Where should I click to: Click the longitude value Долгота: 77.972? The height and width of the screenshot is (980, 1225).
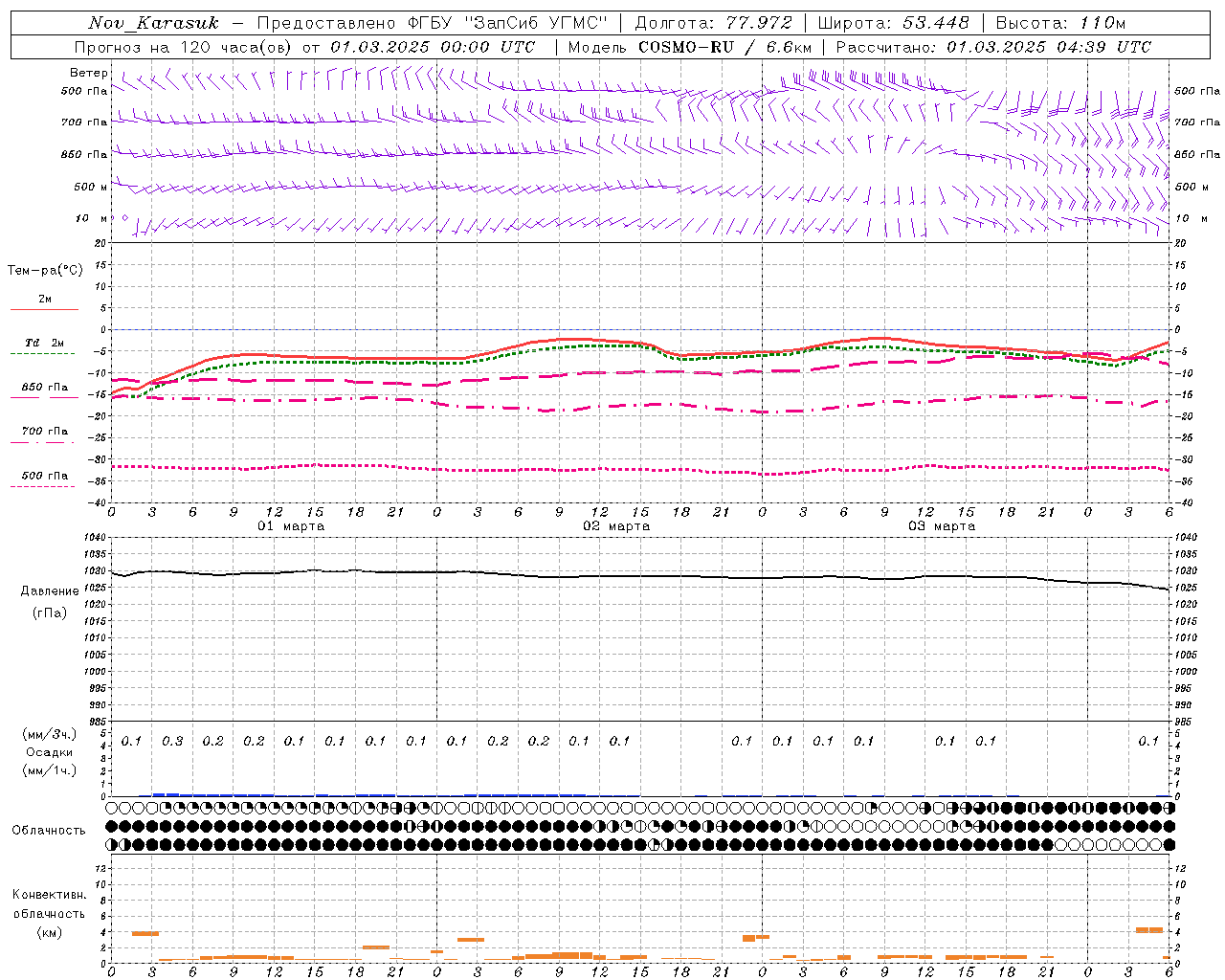[x=714, y=23]
